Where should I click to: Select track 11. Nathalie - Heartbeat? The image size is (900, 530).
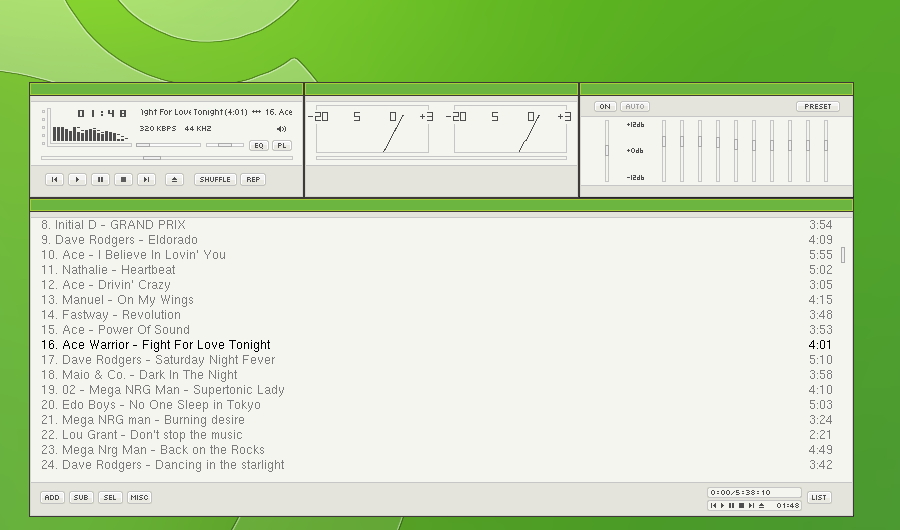pyautogui.click(x=437, y=270)
